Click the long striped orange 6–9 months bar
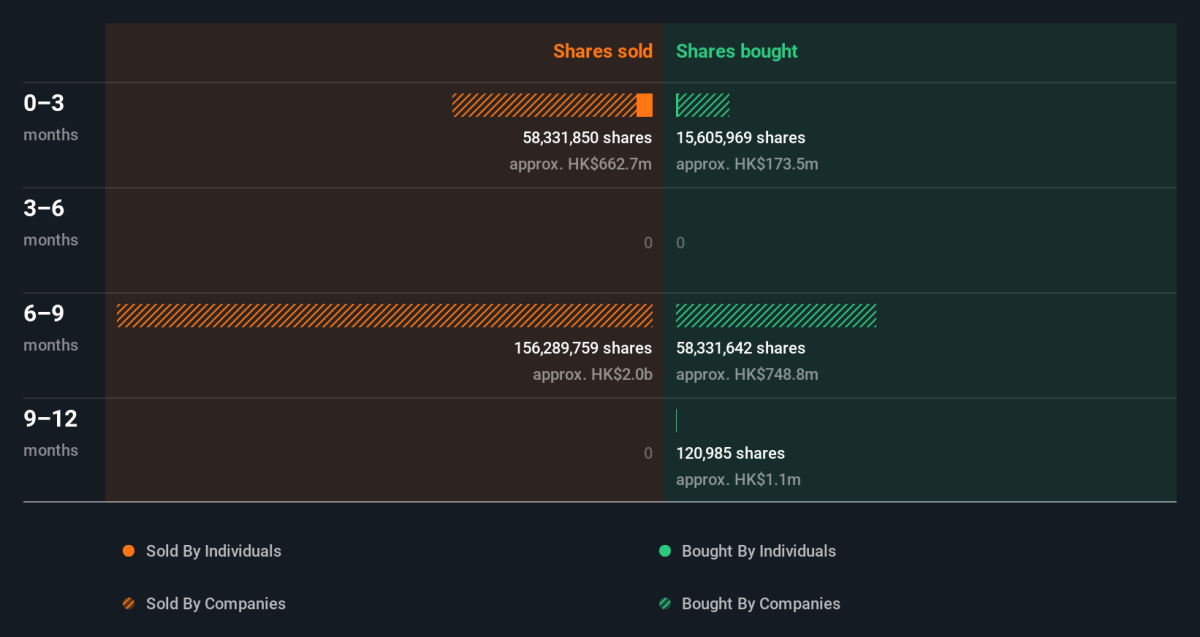Viewport: 1200px width, 637px height. tap(385, 316)
